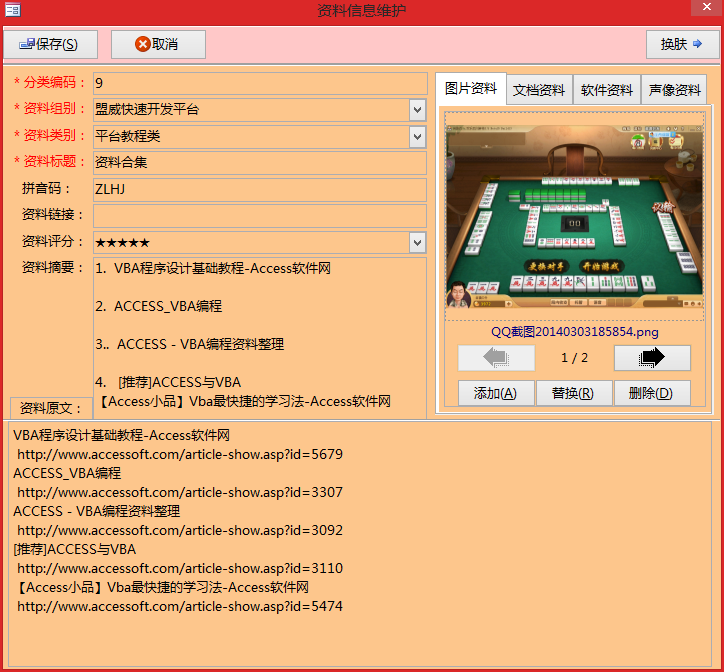This screenshot has width=724, height=672.
Task: Click summary line 2. ACCESS_VBA编程
Action: point(158,306)
